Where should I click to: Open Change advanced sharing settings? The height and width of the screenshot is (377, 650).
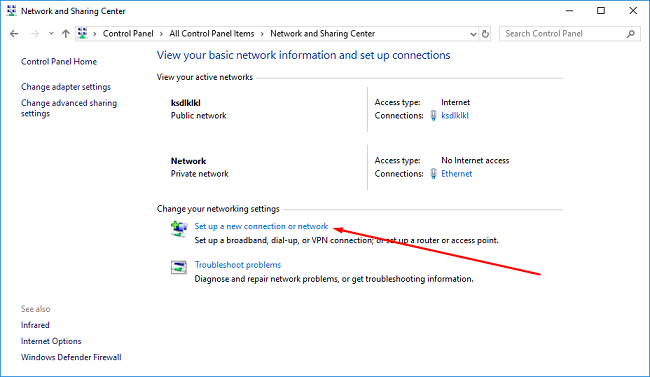69,108
